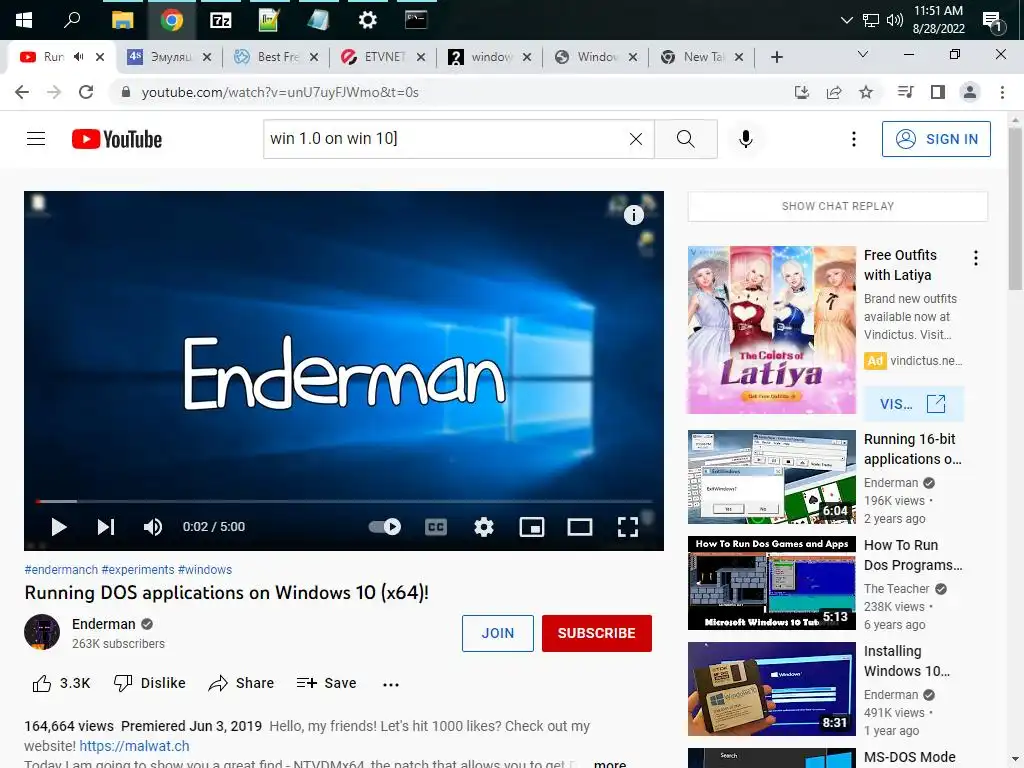Play the Enderman video
The image size is (1024, 768).
tap(59, 527)
